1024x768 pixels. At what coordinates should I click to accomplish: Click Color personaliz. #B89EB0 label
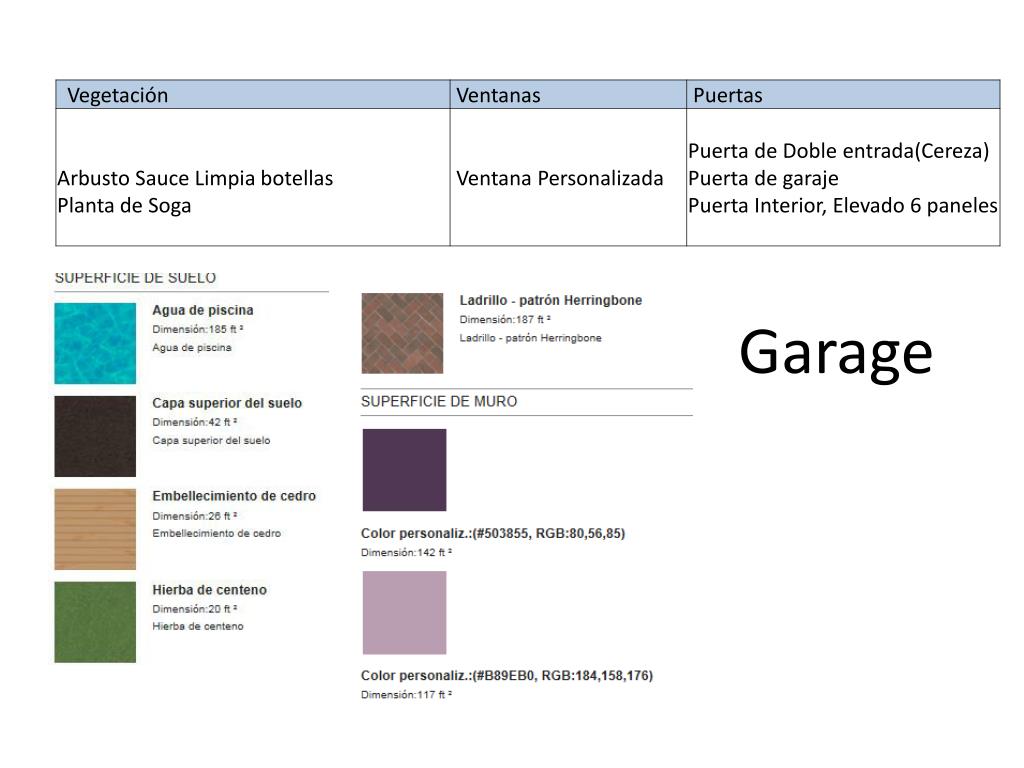pos(507,676)
